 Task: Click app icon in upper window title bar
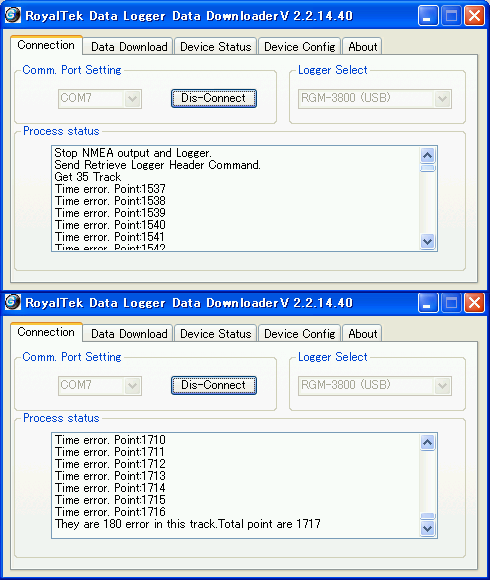[x=13, y=16]
